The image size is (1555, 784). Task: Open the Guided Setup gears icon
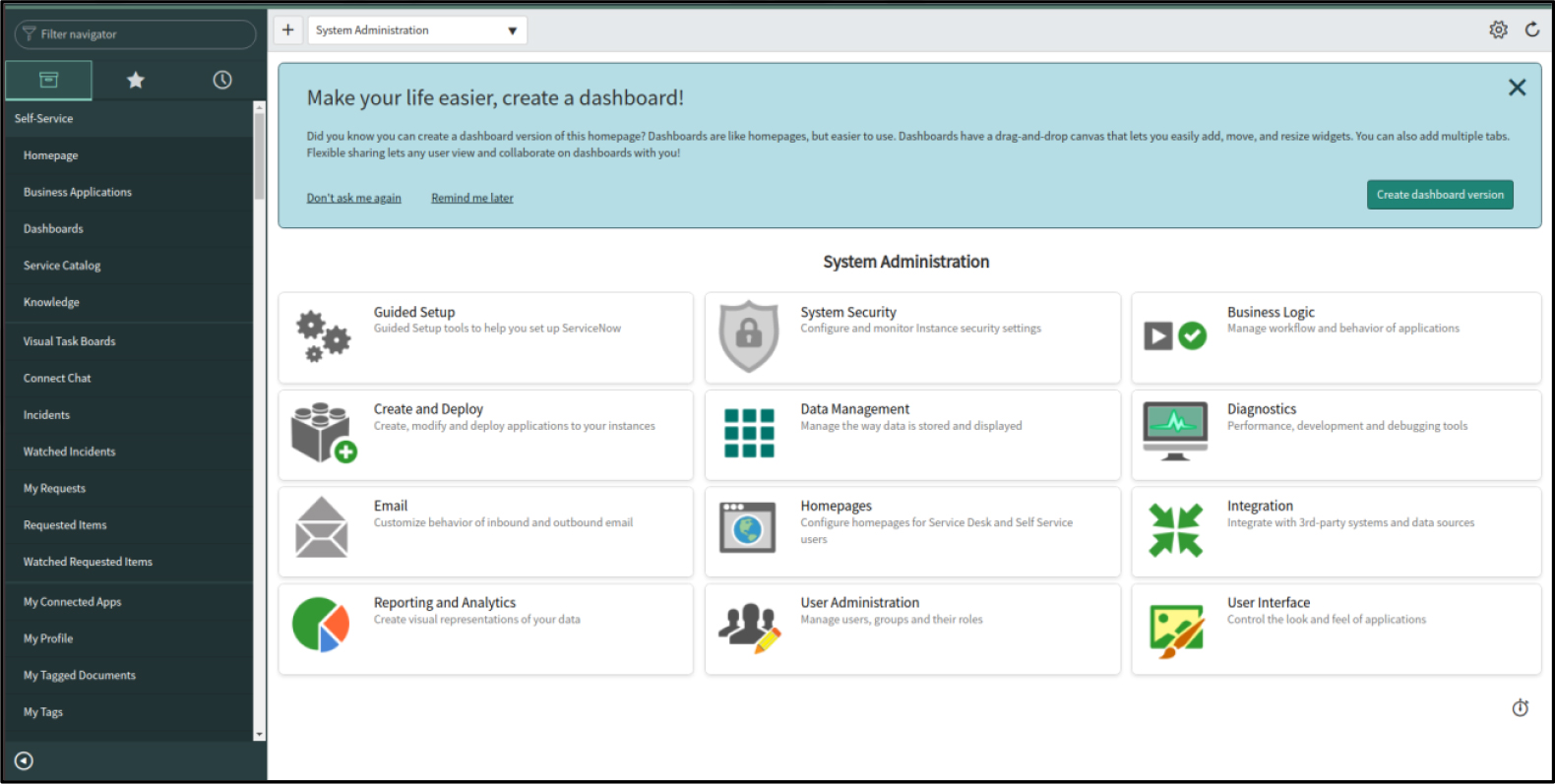click(x=323, y=337)
